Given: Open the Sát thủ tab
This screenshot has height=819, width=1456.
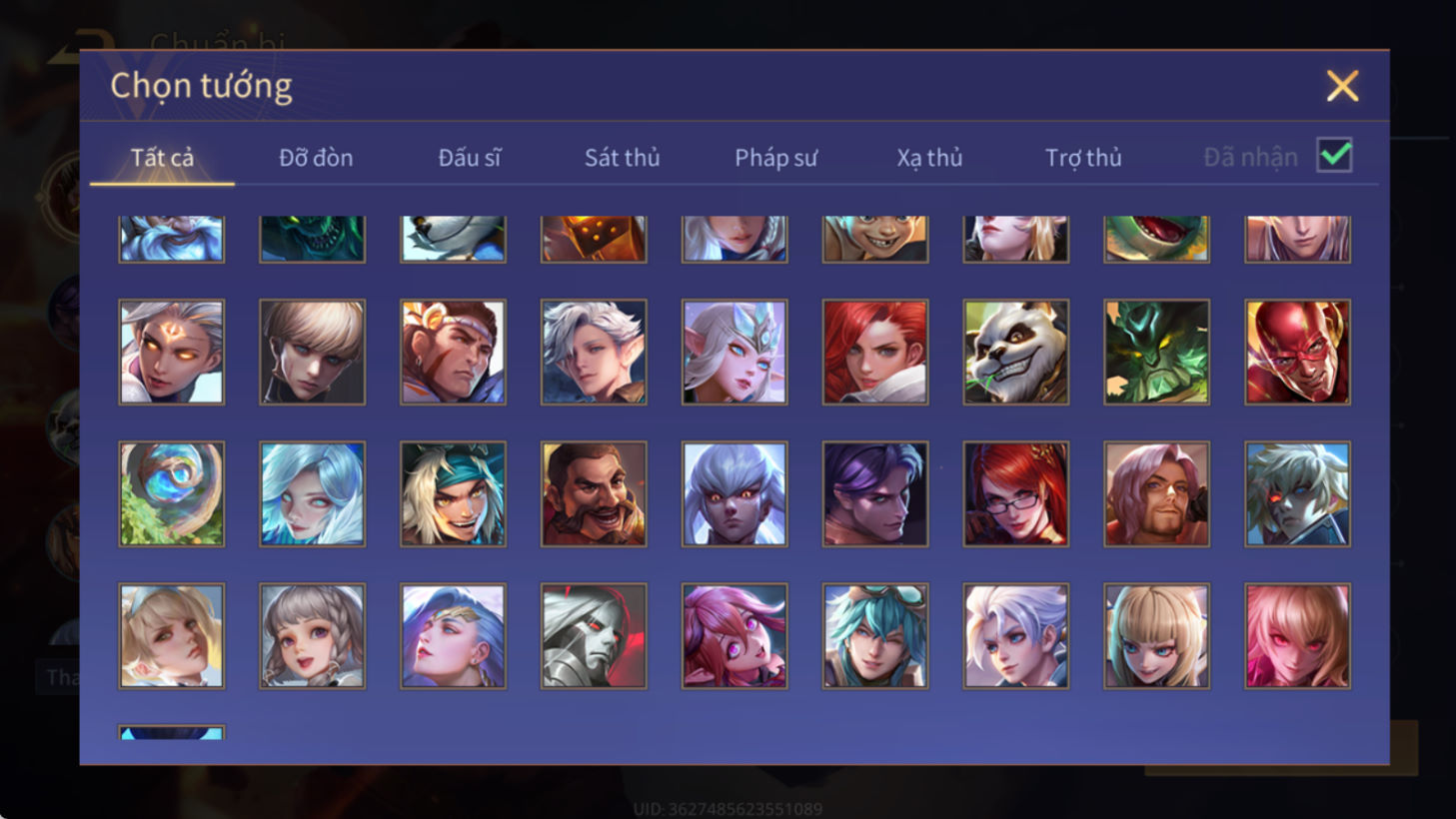Looking at the screenshot, I should pyautogui.click(x=622, y=158).
